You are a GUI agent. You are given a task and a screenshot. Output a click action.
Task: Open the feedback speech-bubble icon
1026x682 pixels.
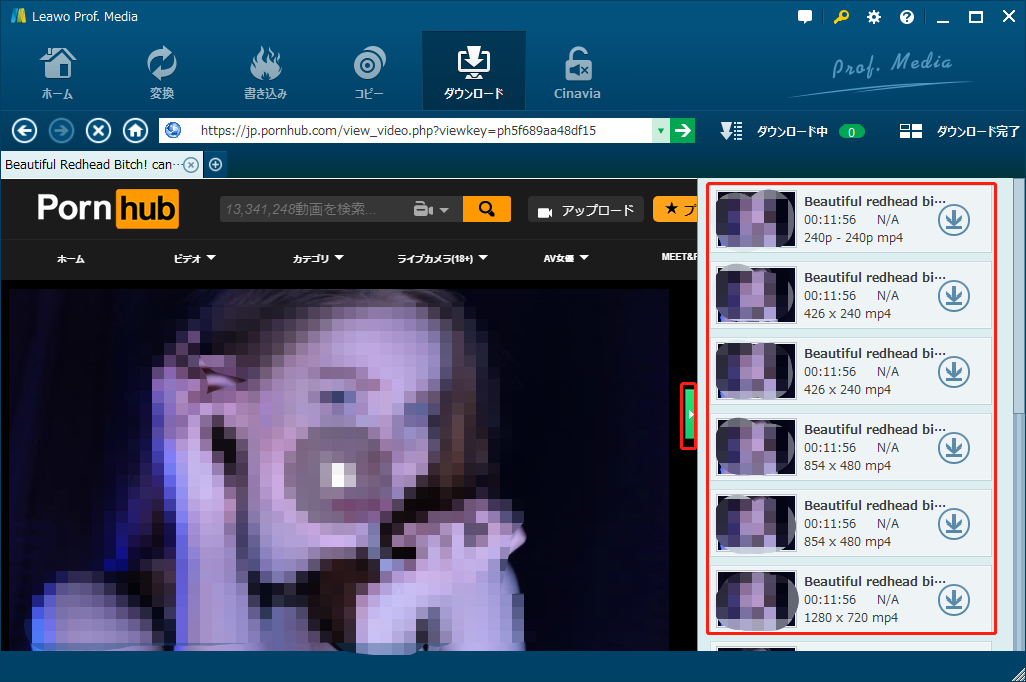[805, 17]
